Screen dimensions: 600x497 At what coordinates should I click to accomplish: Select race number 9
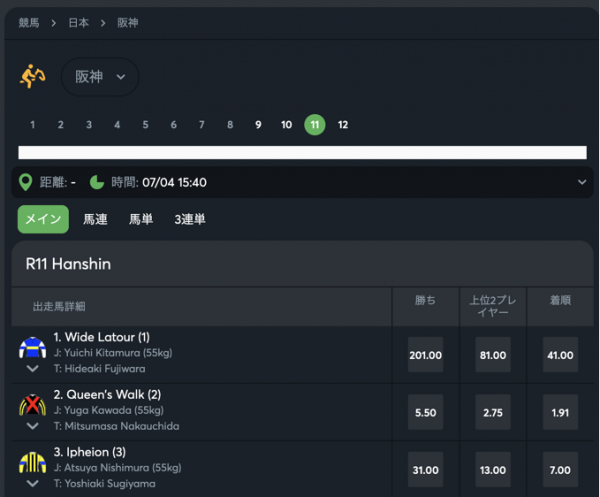tap(258, 125)
